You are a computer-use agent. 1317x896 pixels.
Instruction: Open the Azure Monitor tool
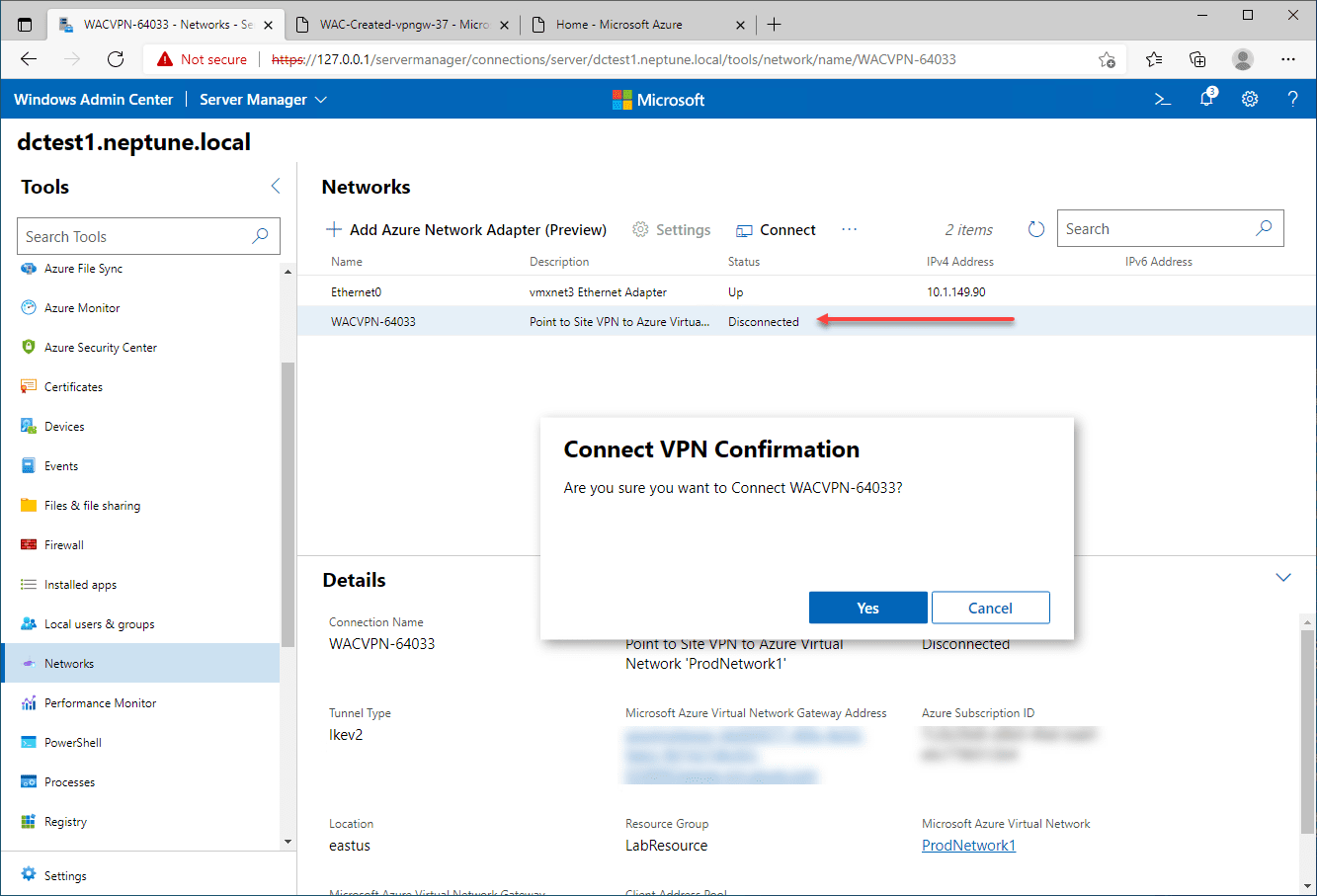[82, 307]
